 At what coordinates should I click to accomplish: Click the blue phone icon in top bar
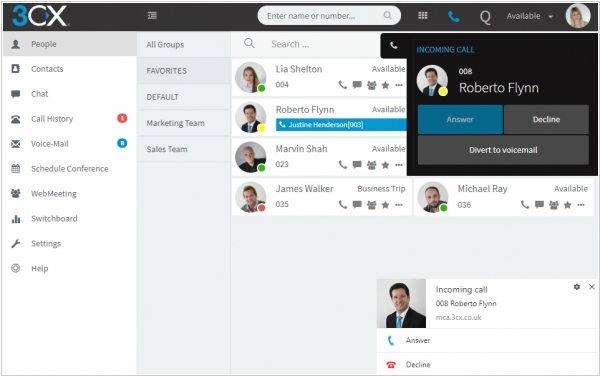[453, 16]
